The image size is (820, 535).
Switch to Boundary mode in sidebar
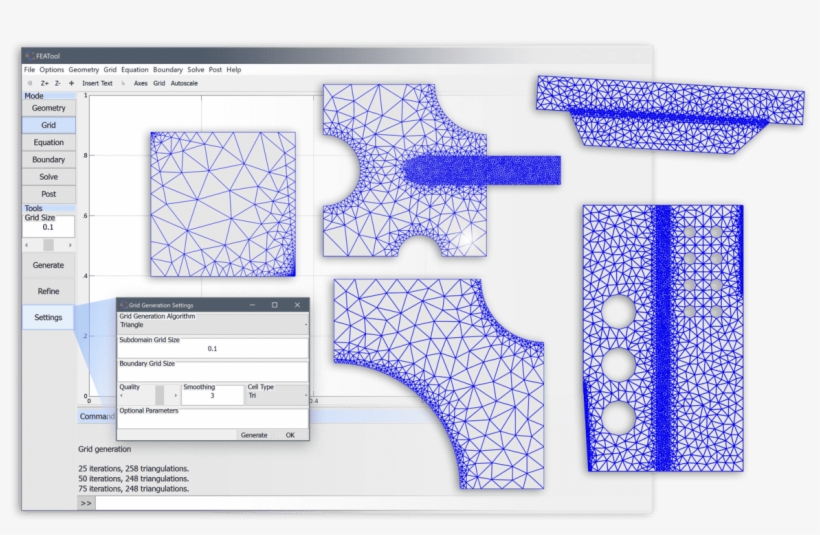pyautogui.click(x=49, y=160)
